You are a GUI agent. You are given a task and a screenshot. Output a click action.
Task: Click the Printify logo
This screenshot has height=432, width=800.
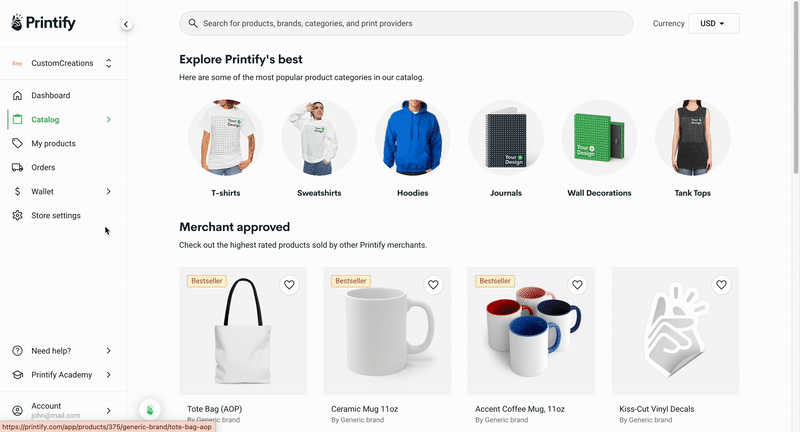[43, 22]
